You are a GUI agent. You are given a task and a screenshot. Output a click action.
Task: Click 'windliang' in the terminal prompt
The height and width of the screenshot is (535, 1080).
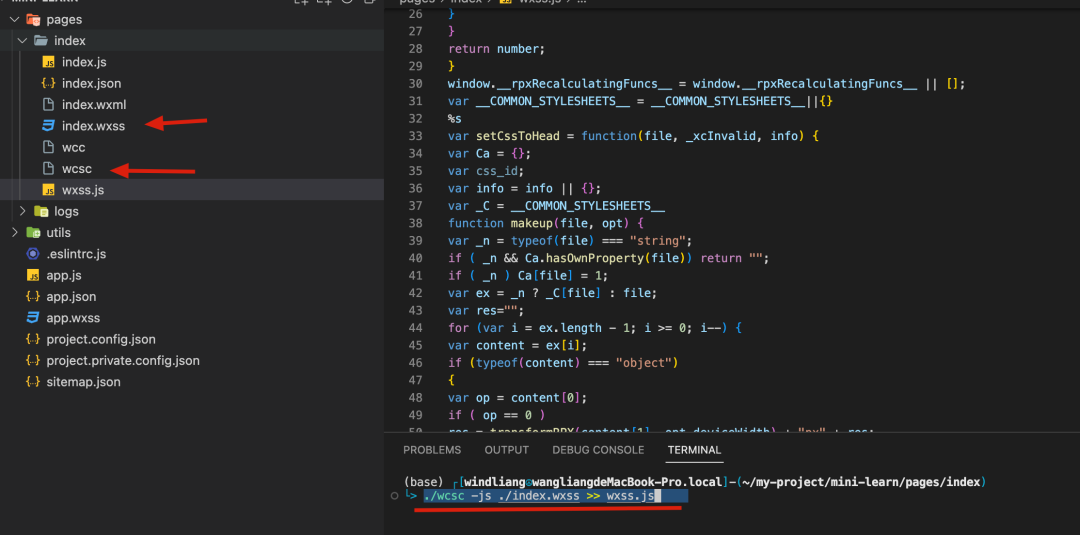click(x=495, y=482)
